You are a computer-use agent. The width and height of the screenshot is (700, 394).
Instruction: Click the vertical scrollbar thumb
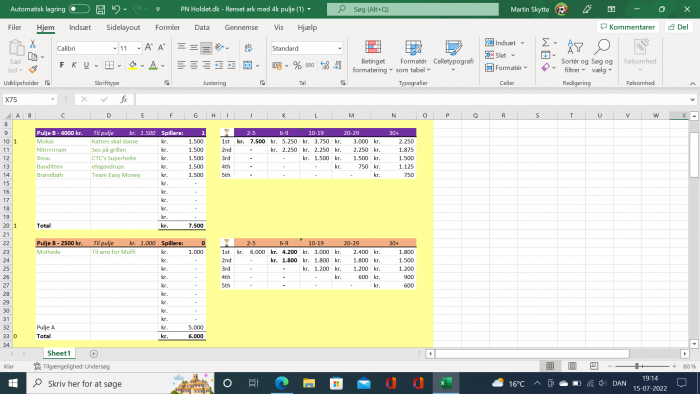(694, 155)
